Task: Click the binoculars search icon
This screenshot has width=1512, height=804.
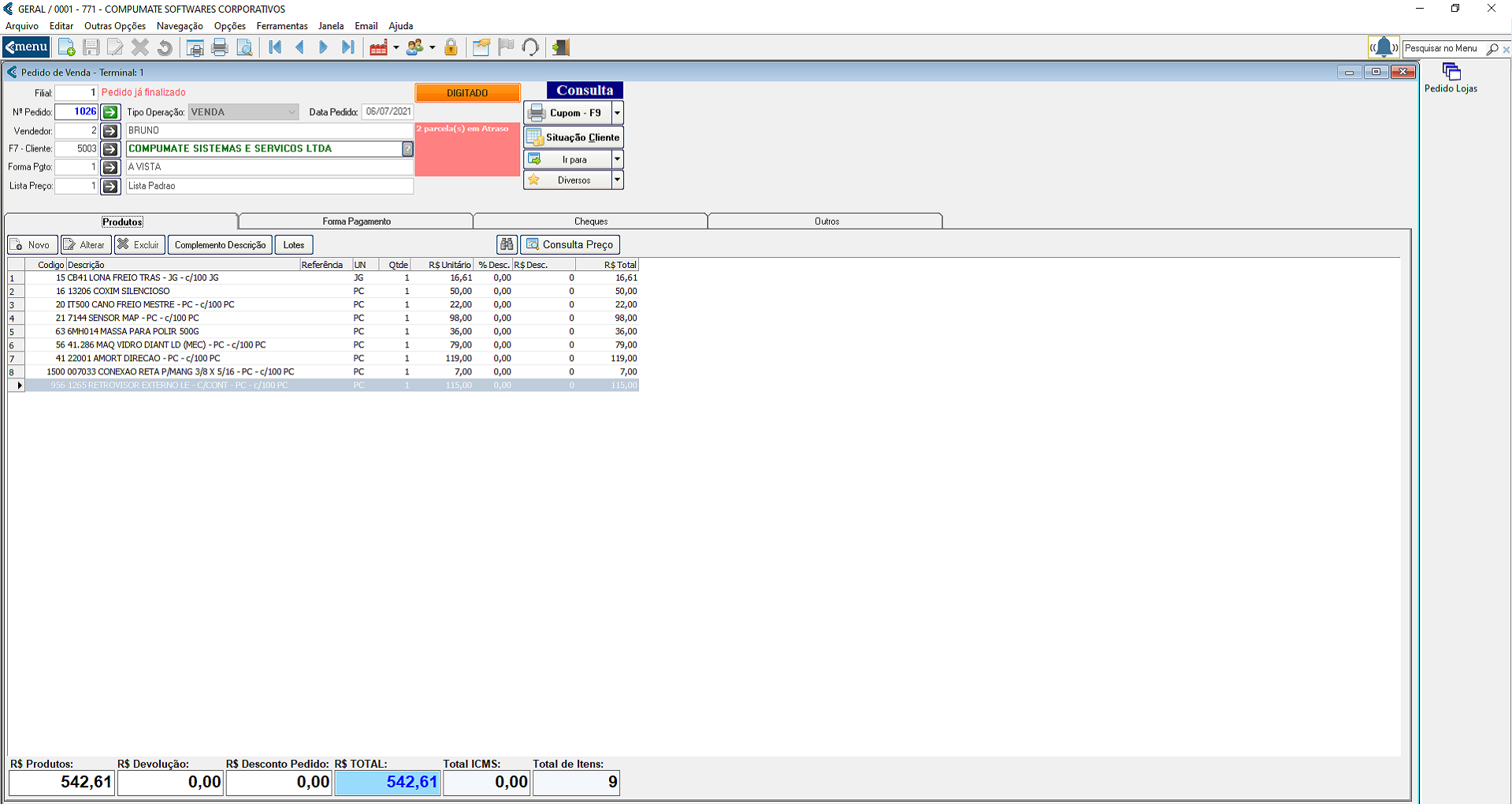Action: pos(507,244)
